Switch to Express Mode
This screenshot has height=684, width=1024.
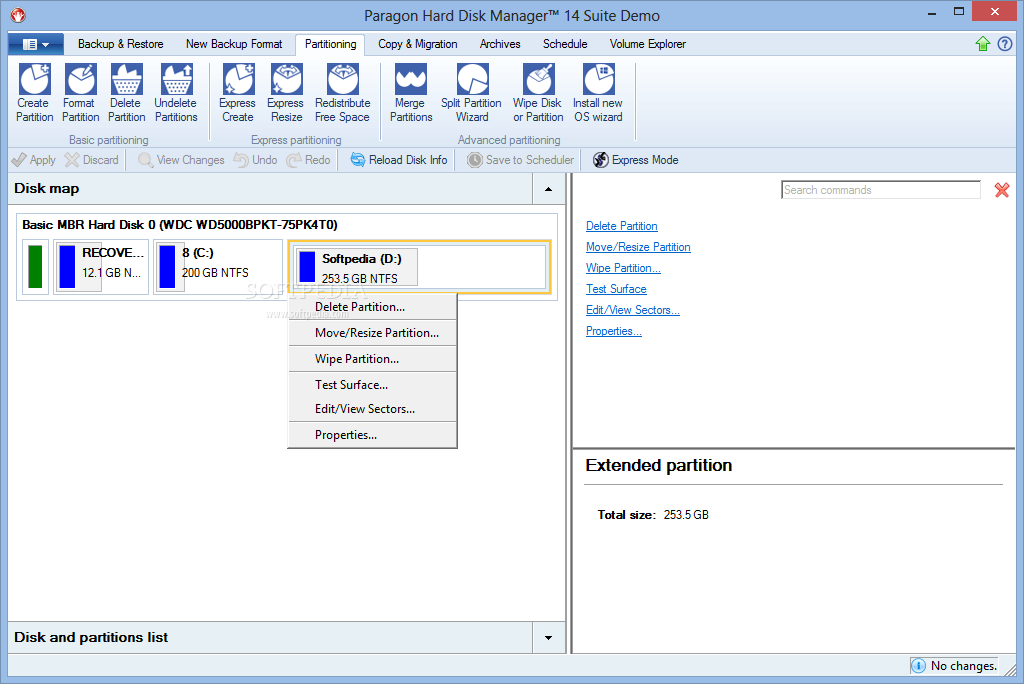pos(635,160)
